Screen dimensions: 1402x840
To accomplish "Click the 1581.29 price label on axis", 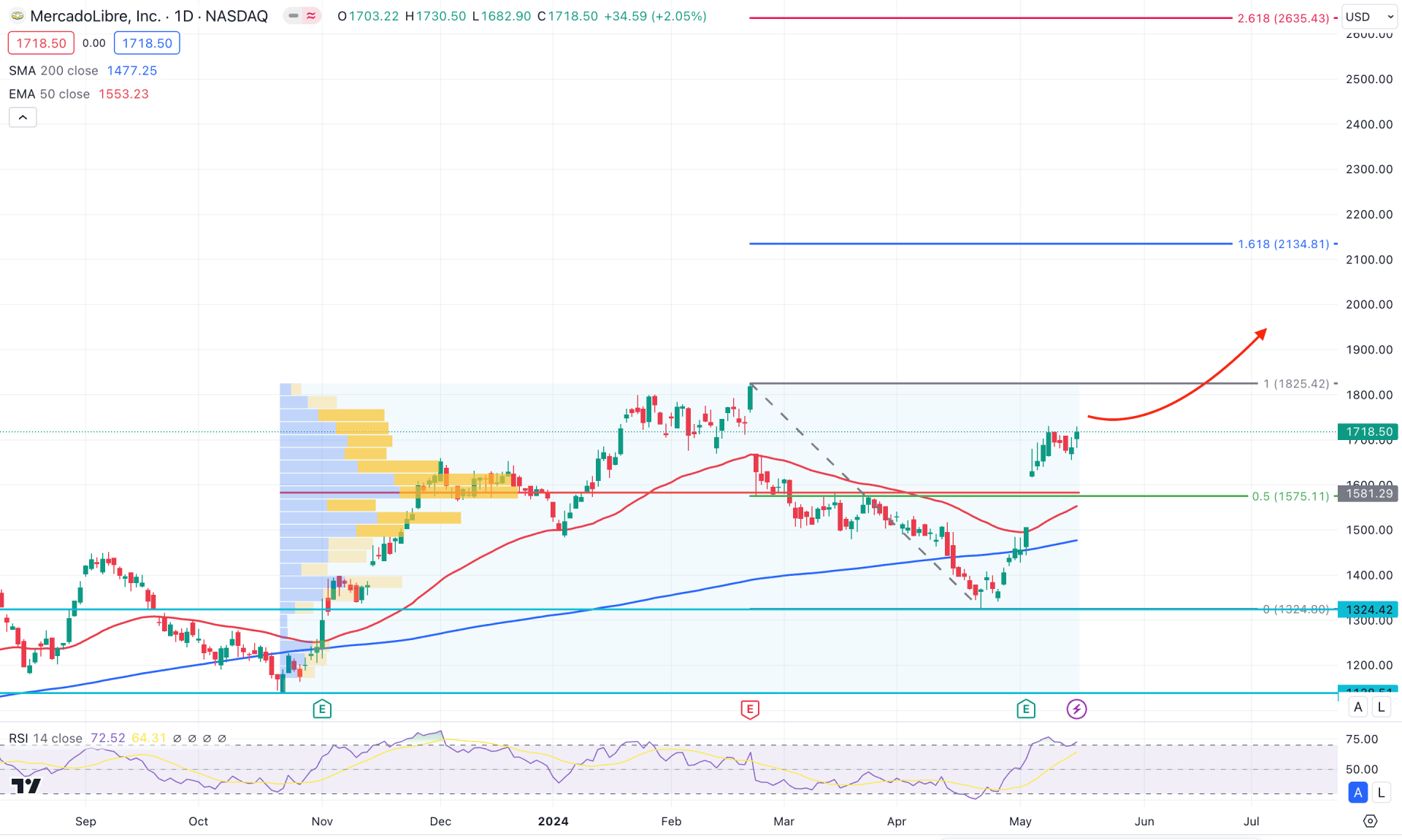I will coord(1368,493).
